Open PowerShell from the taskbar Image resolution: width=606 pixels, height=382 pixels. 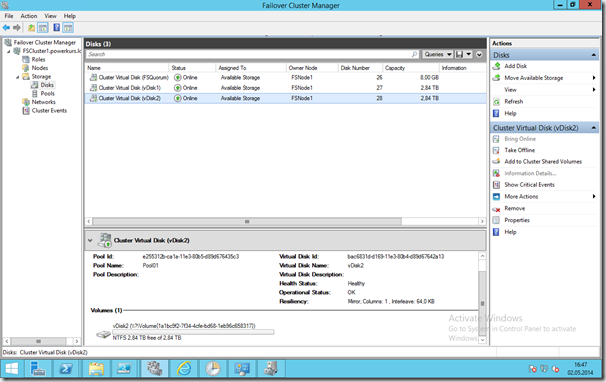66,369
